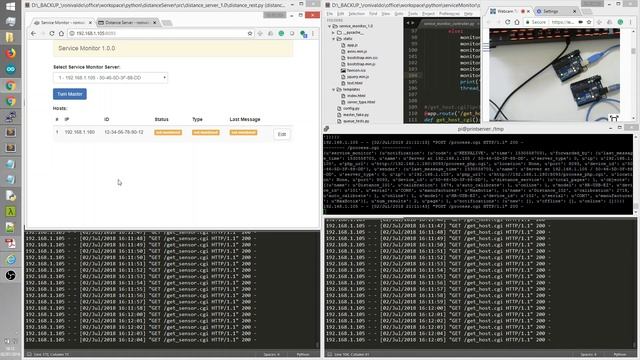
Task: Open a new tab in the Service Monitor browser
Action: click(x=167, y=23)
